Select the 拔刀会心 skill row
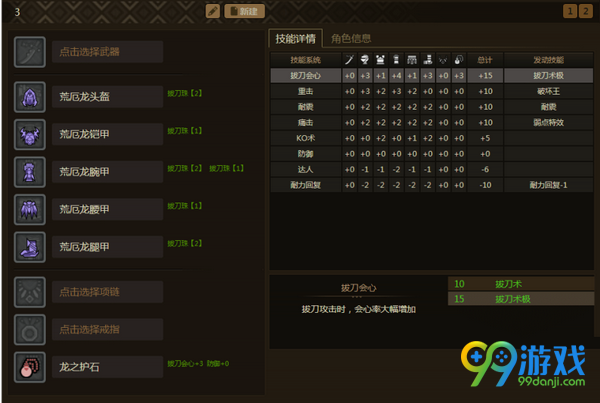This screenshot has height=403, width=600. coord(432,75)
